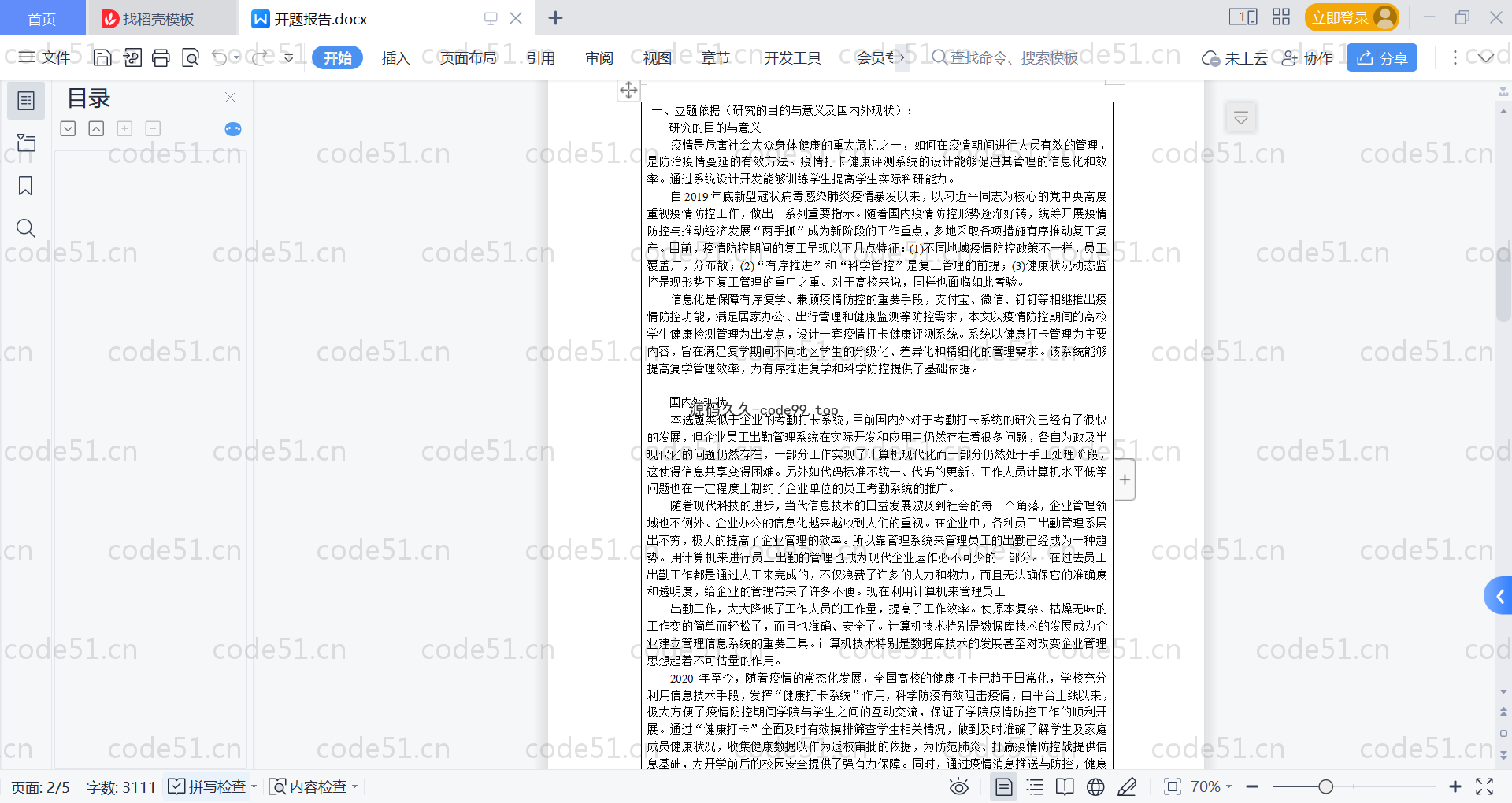The width and height of the screenshot is (1512, 803).
Task: Click fit-to-page zoom icon
Action: tap(1173, 786)
